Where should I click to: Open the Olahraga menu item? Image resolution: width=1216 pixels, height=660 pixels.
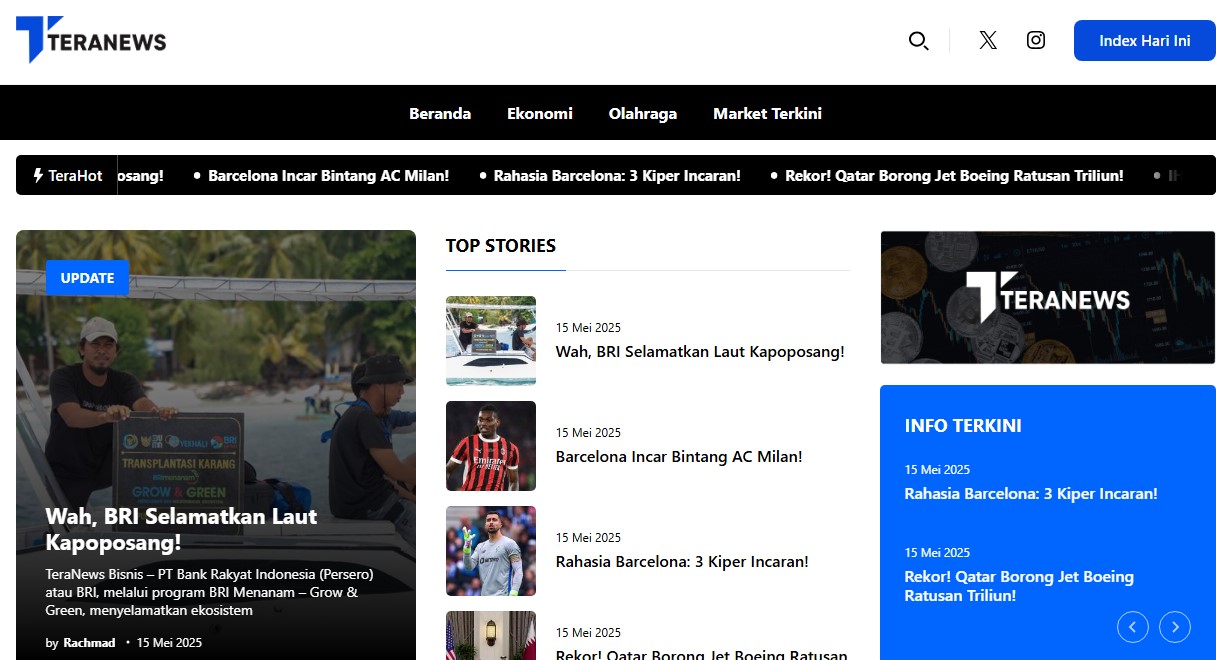643,113
